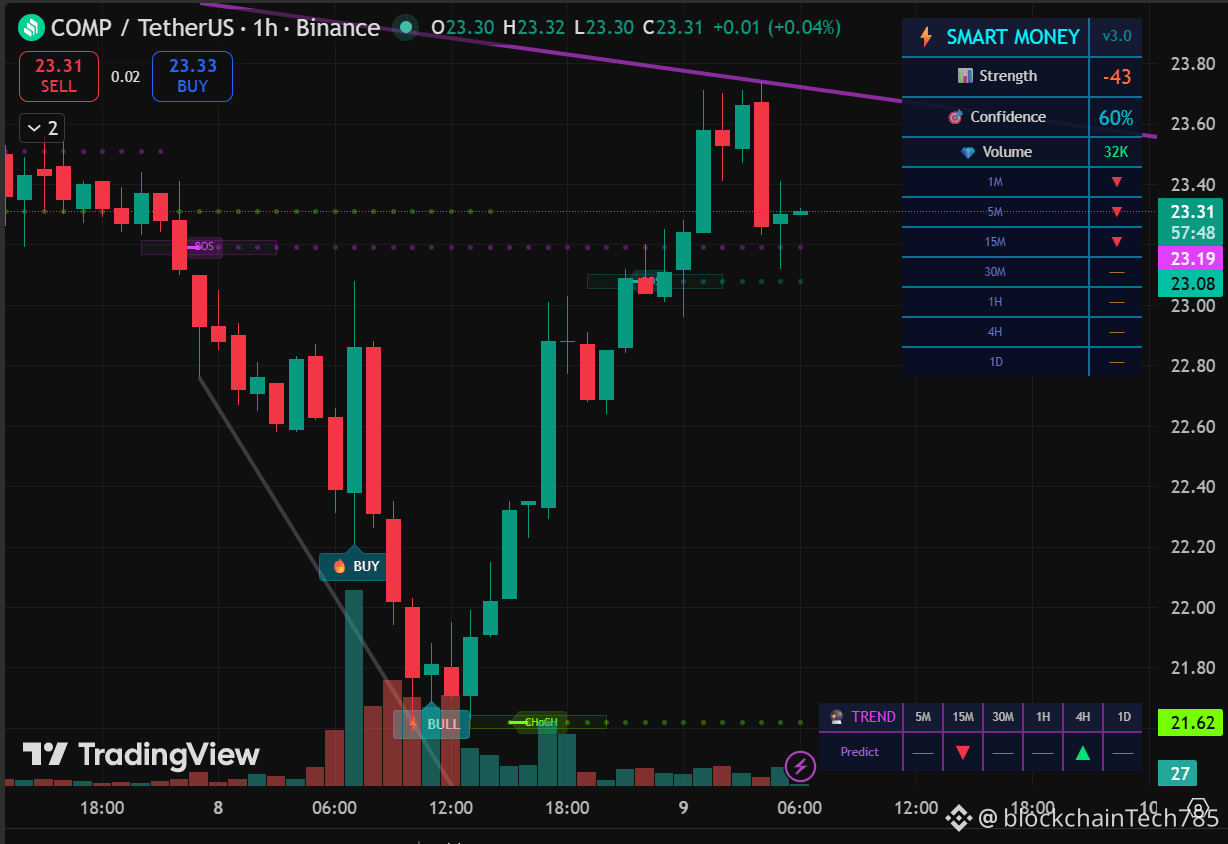Click the 1D row label in Smart Money panel
1228x844 pixels.
pyautogui.click(x=995, y=362)
